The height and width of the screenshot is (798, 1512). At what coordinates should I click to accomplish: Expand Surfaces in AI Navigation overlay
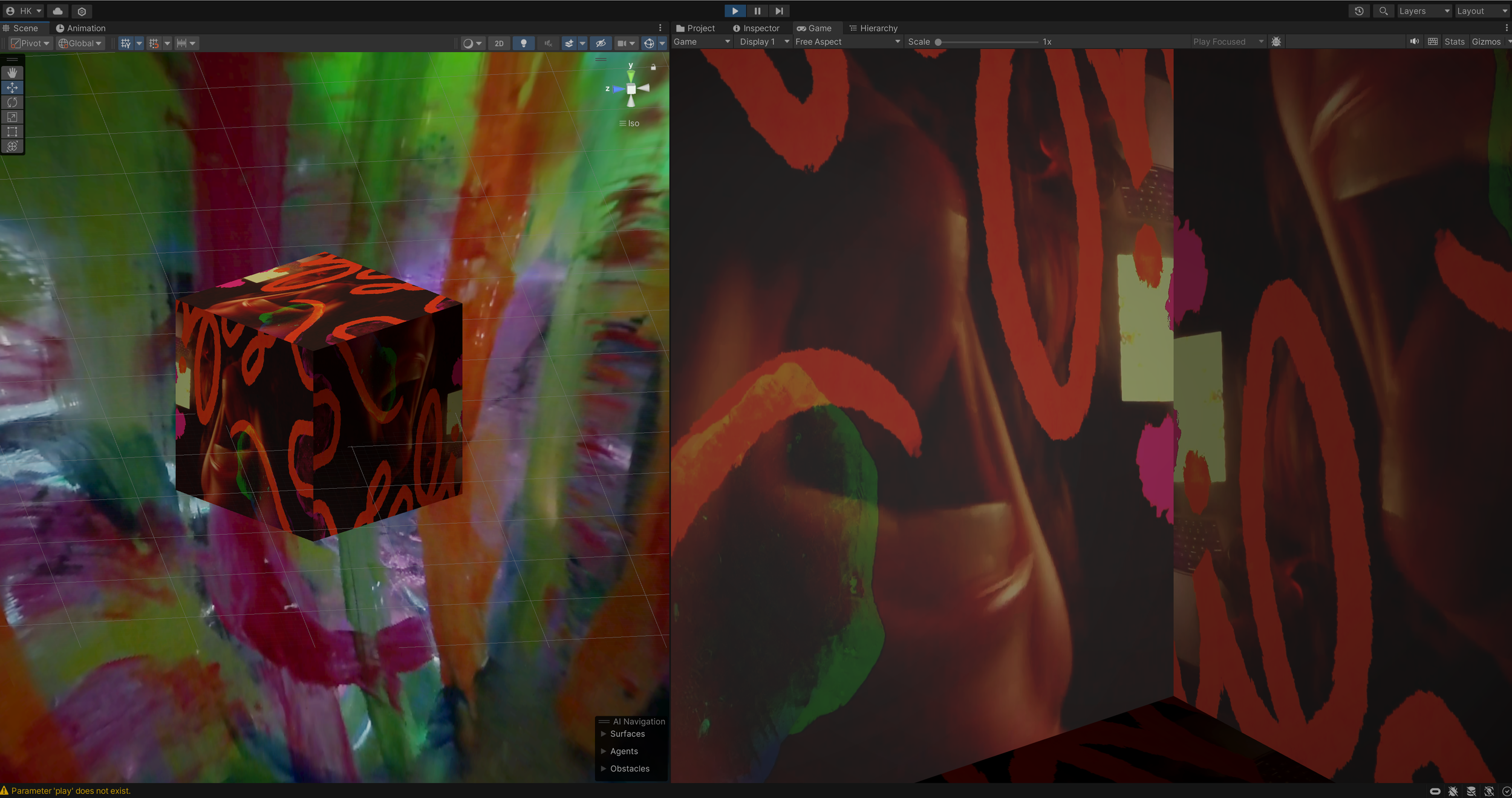click(603, 734)
